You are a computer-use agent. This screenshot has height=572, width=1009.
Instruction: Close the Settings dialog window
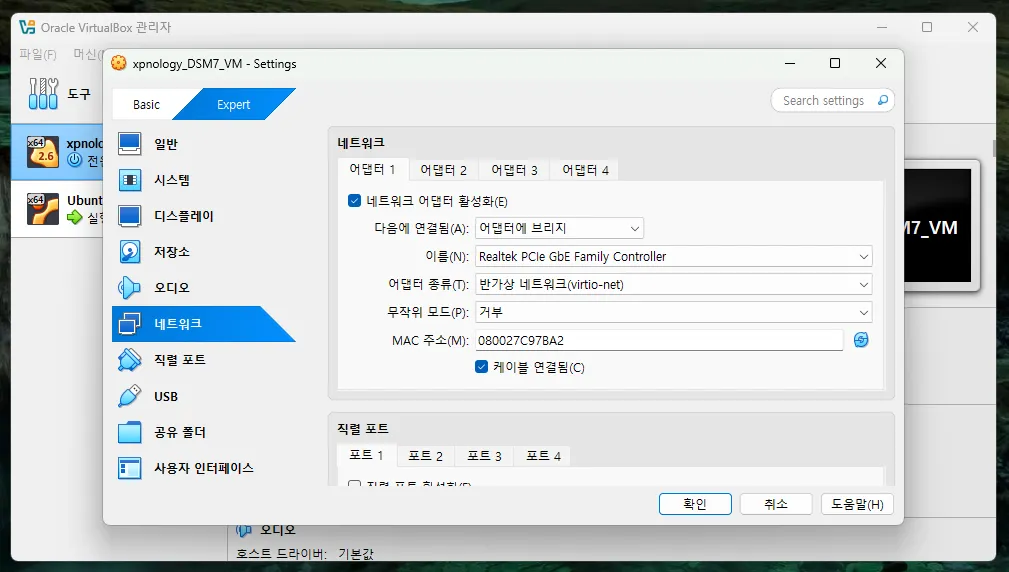881,63
